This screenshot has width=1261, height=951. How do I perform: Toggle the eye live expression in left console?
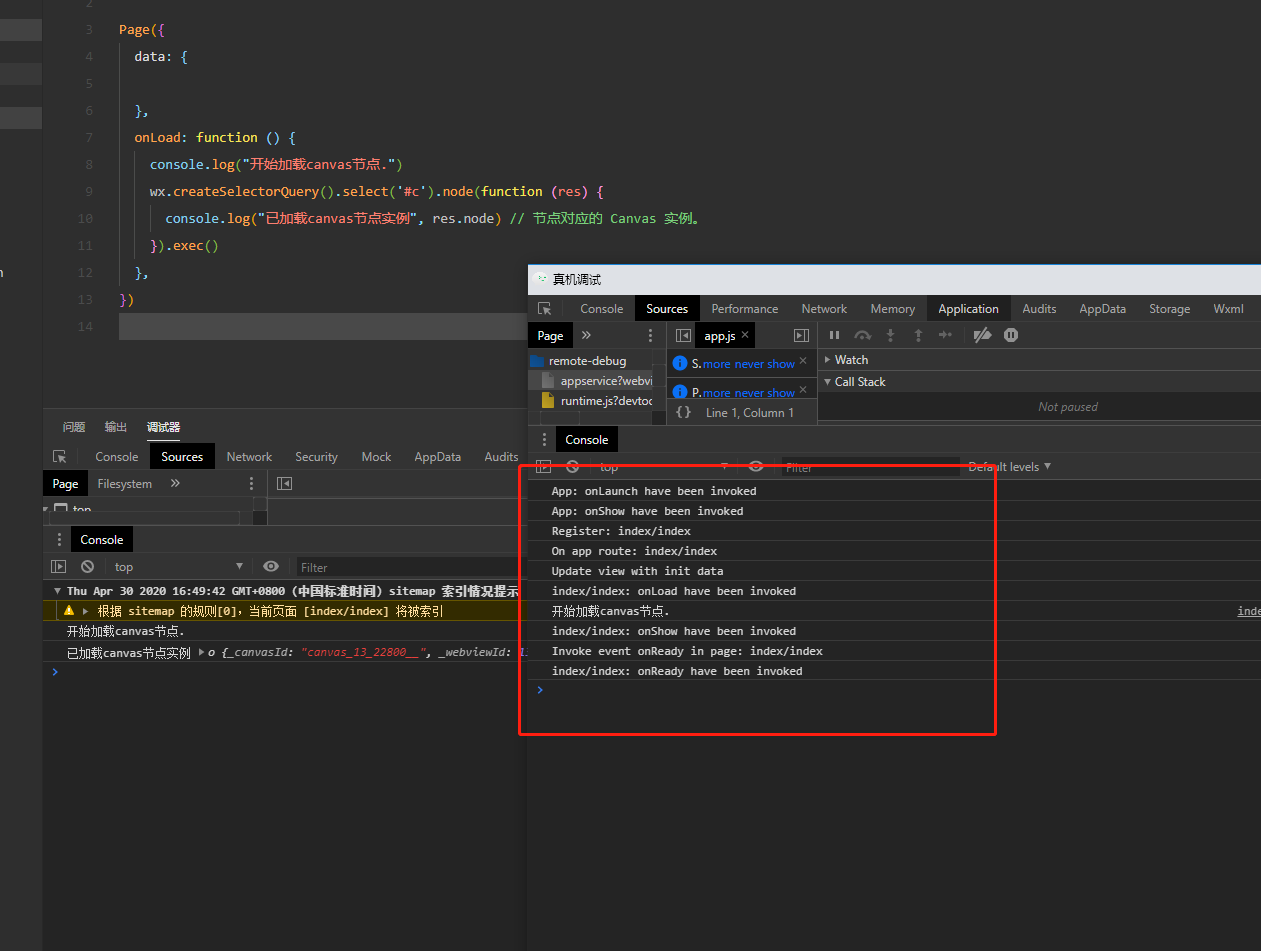tap(271, 567)
